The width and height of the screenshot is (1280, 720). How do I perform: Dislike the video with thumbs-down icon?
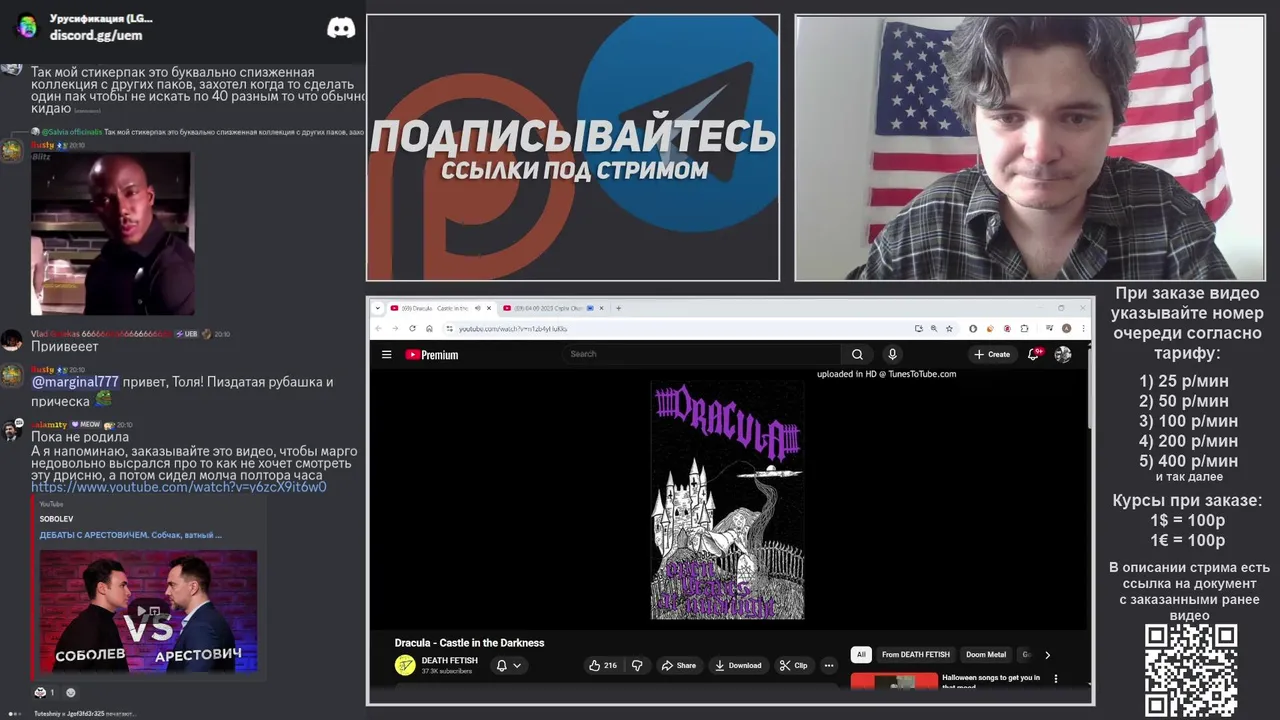637,665
